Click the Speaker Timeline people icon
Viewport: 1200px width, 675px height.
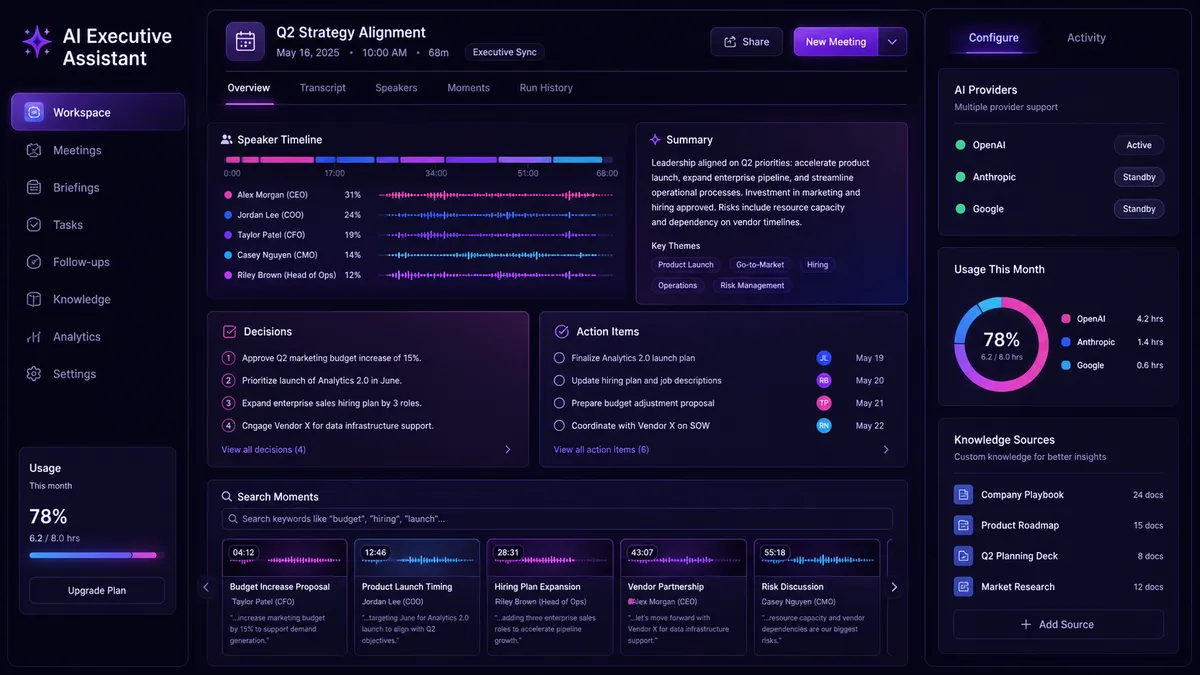point(227,140)
